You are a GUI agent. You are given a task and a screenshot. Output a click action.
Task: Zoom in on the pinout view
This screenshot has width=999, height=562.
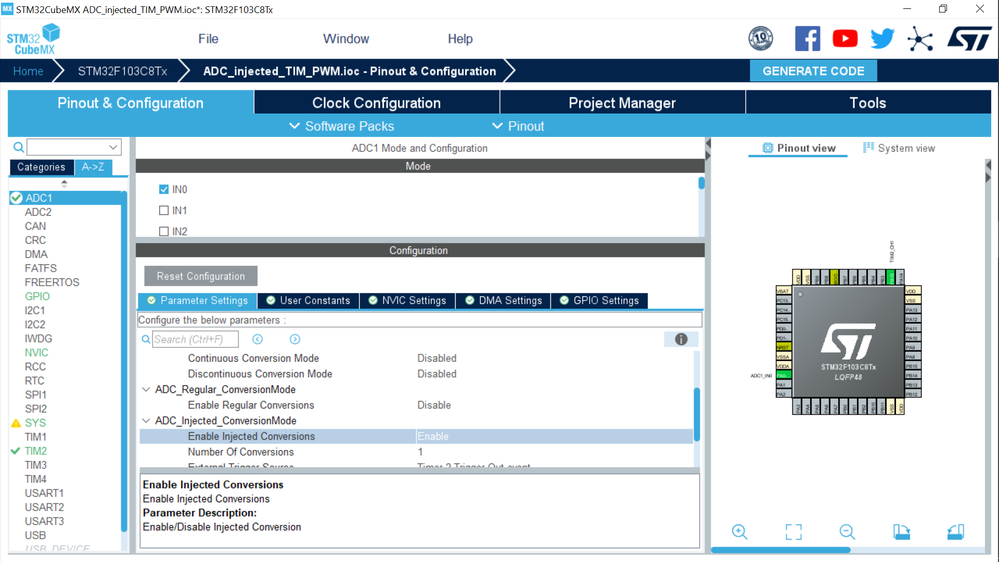[x=740, y=531]
